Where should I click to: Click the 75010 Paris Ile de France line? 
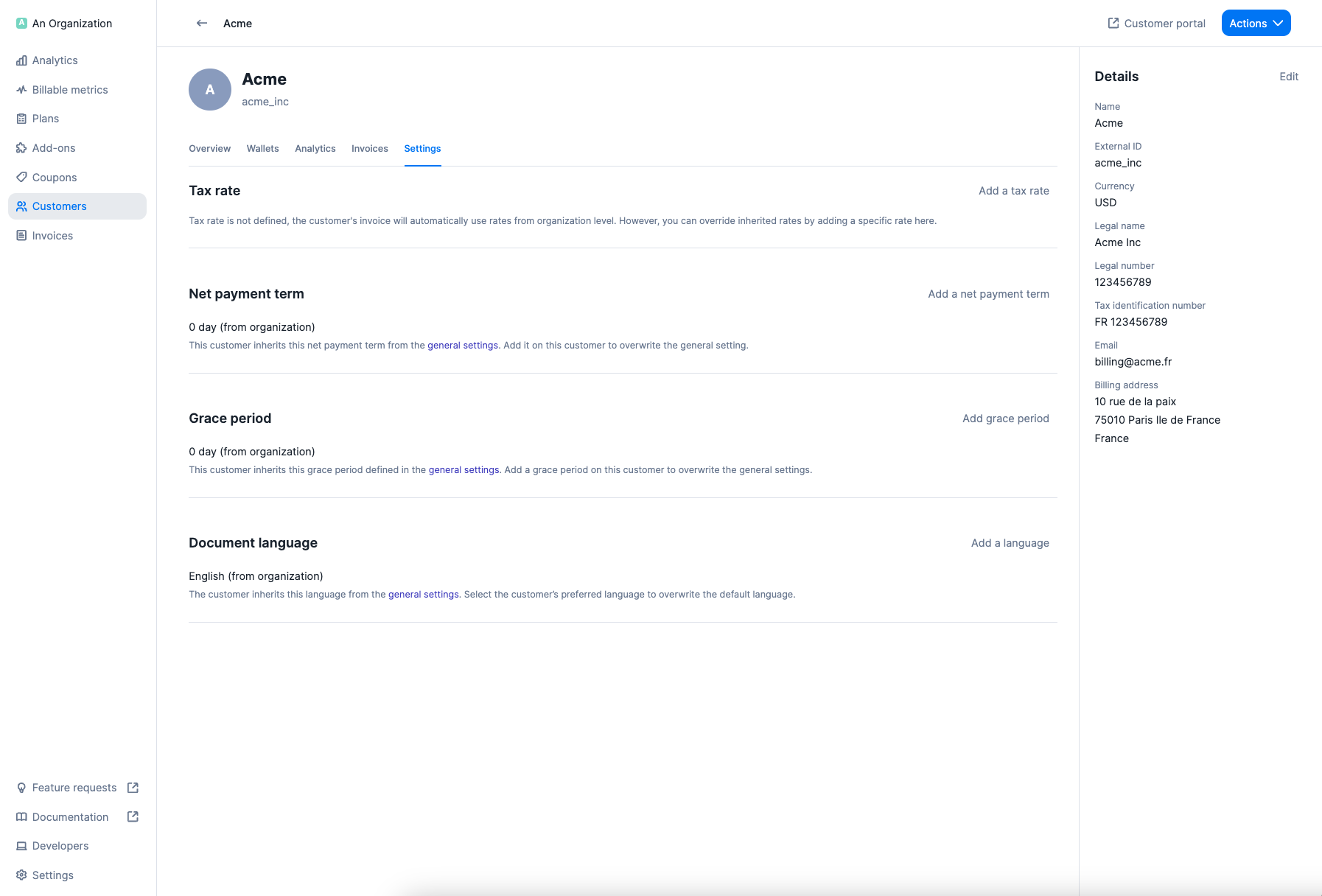(x=1157, y=420)
